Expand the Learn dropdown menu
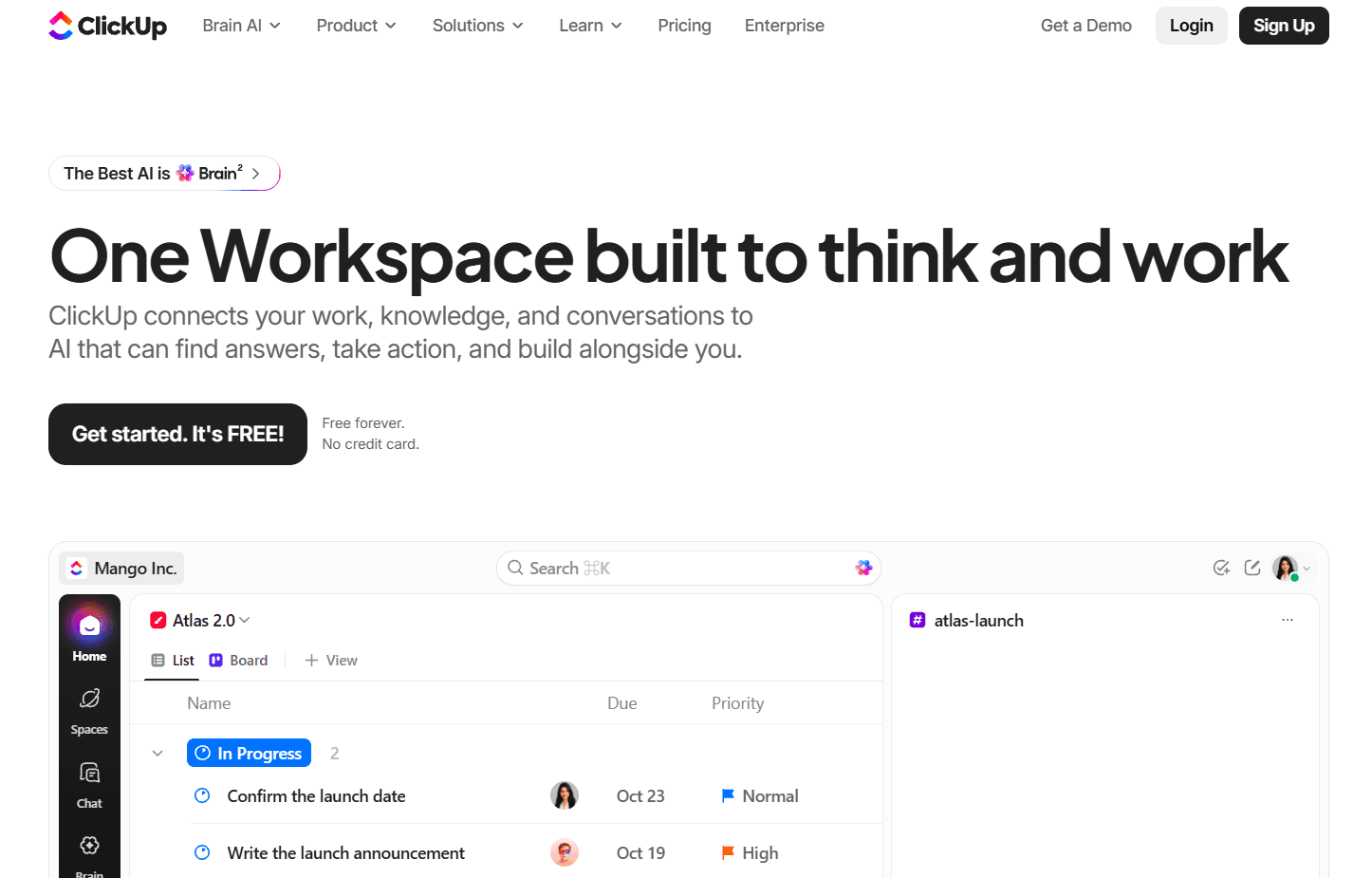The image size is (1372, 878). (x=591, y=26)
